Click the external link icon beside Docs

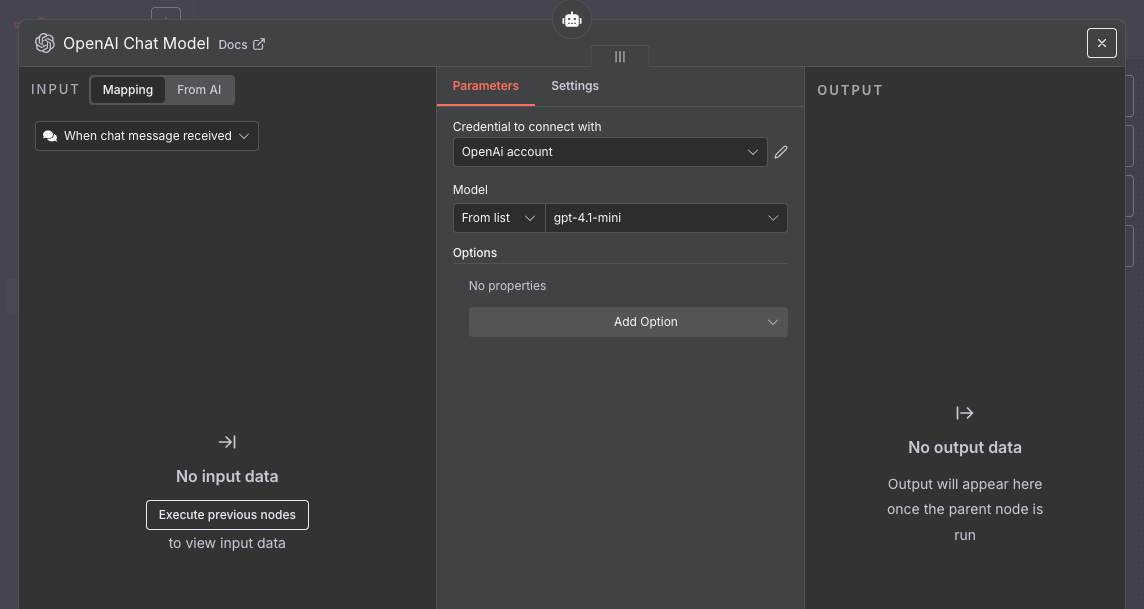tap(259, 44)
